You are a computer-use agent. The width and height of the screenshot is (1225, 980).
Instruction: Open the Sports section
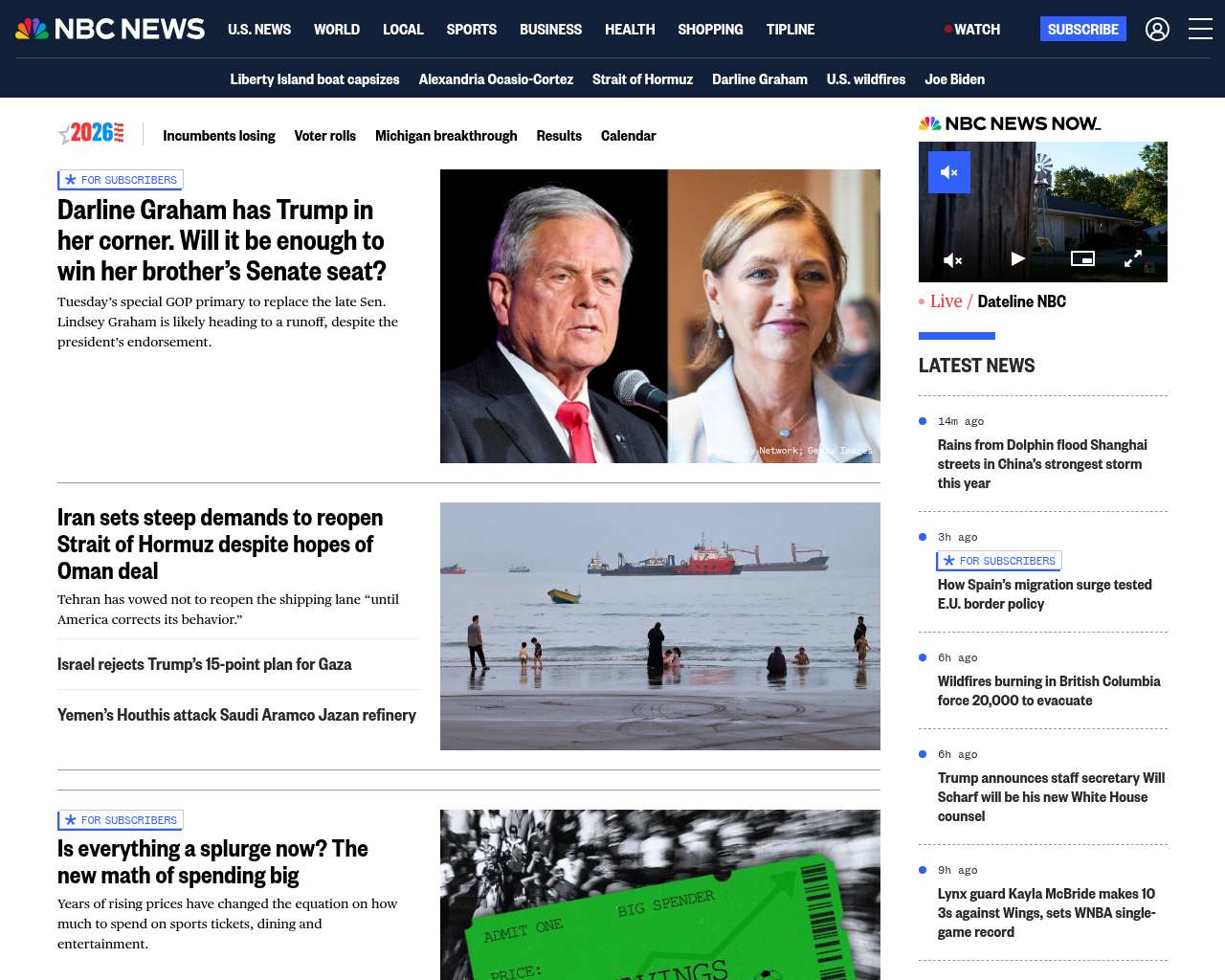pyautogui.click(x=472, y=30)
